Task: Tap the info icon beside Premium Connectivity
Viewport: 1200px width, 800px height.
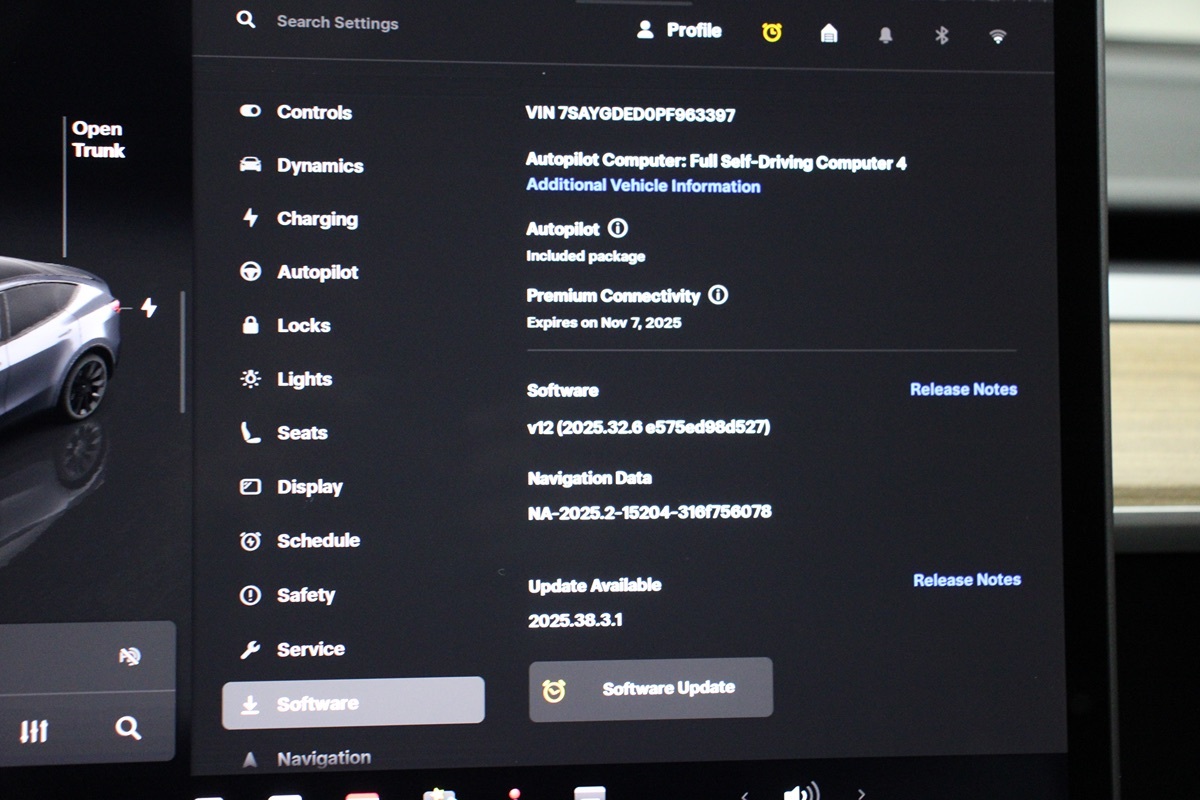Action: [x=717, y=295]
